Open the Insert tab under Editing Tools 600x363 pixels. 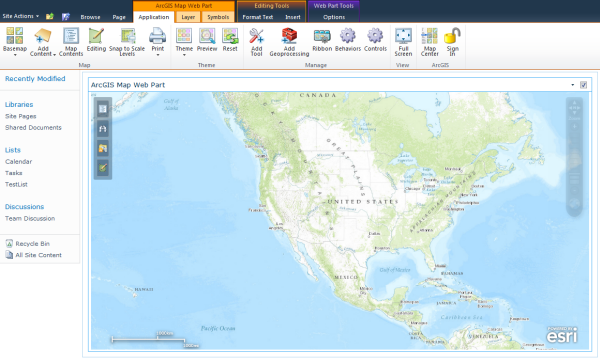293,17
